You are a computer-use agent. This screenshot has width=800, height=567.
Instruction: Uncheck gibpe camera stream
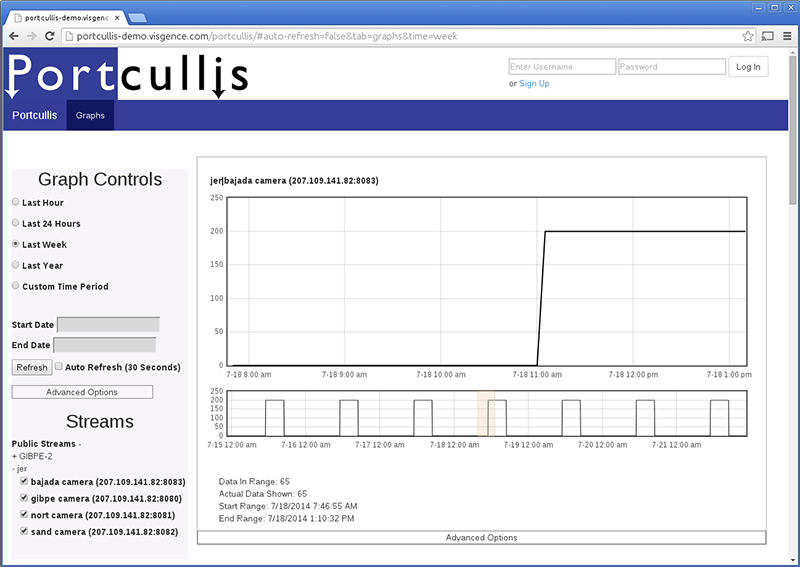[x=23, y=498]
